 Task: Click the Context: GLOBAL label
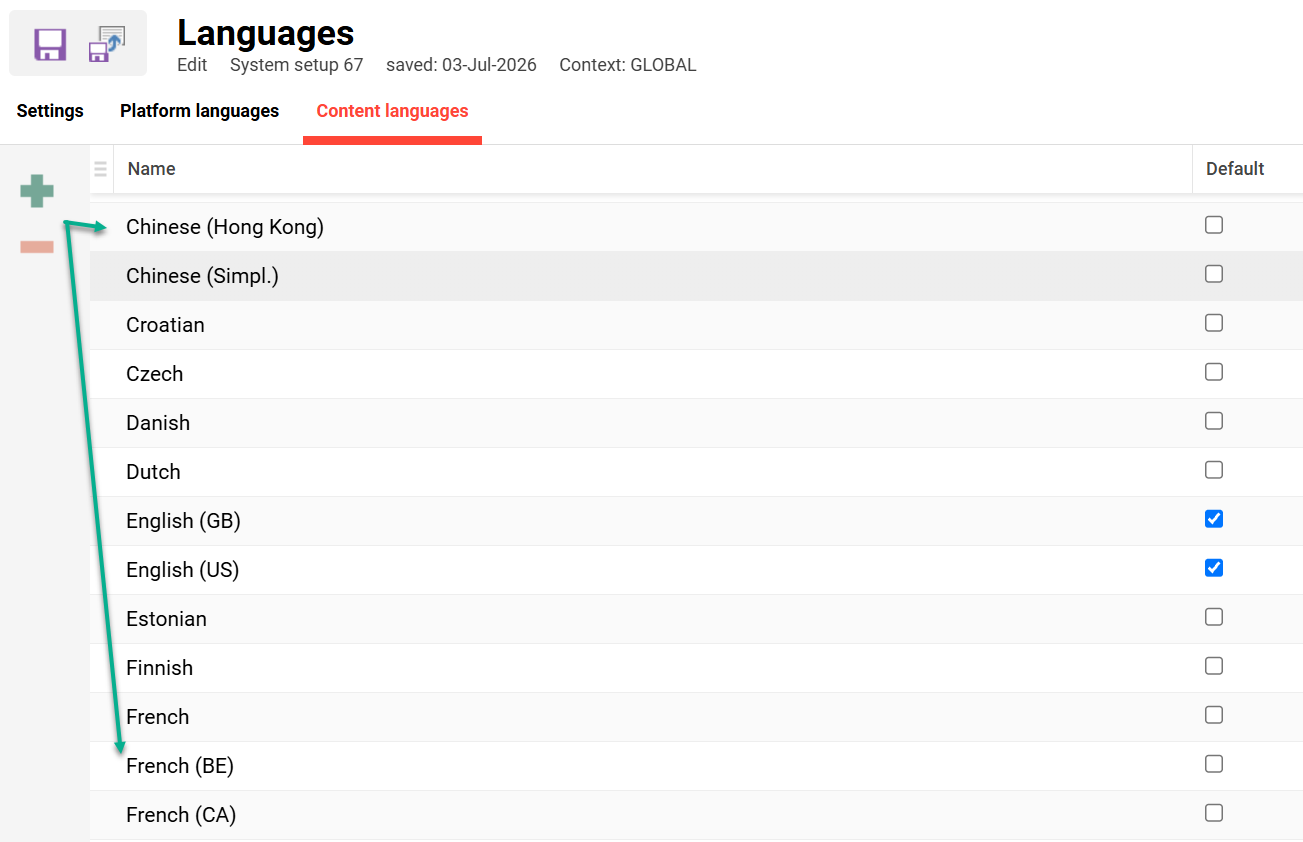click(628, 65)
